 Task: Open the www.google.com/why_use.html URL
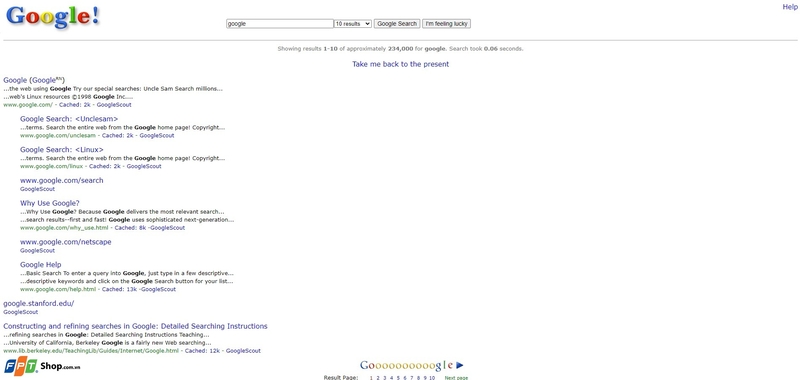point(64,228)
